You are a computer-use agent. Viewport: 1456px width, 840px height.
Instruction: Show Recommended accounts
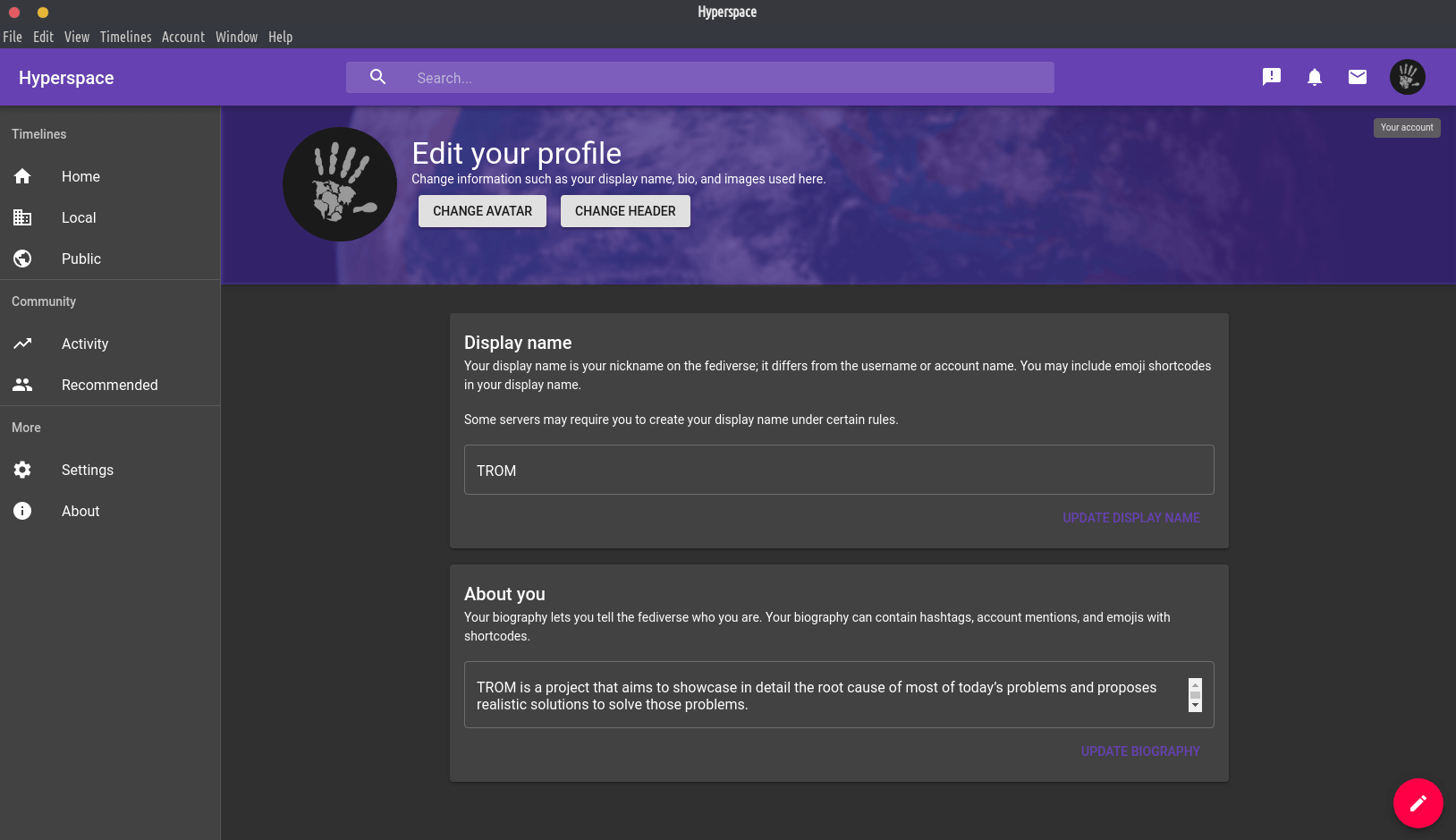[x=109, y=385]
